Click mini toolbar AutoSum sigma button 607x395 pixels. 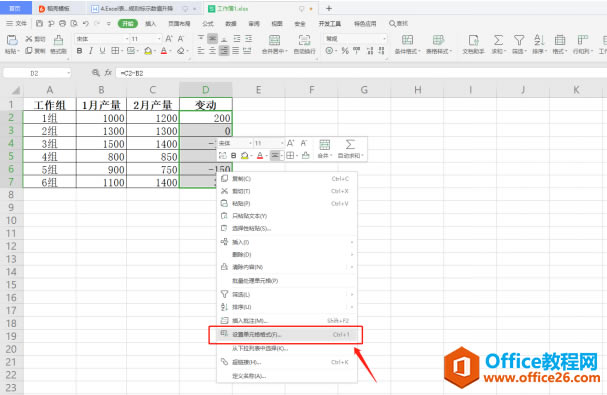pos(350,149)
